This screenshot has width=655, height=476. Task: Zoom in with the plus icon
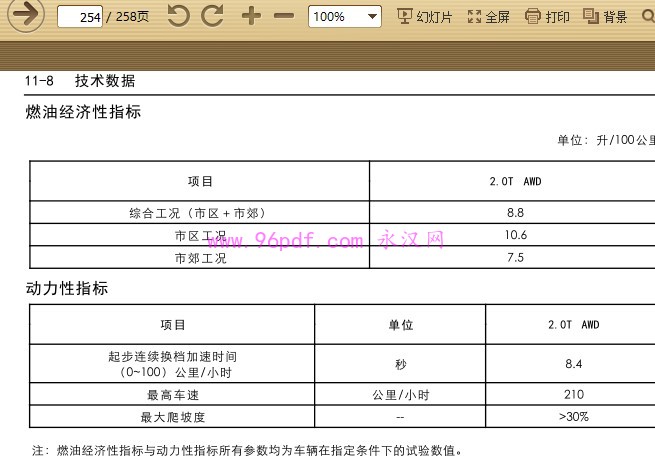tap(251, 16)
